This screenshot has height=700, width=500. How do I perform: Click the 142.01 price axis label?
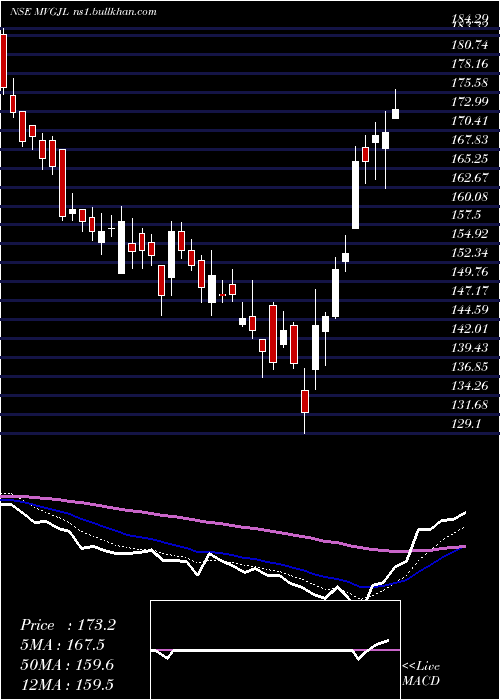(x=470, y=329)
